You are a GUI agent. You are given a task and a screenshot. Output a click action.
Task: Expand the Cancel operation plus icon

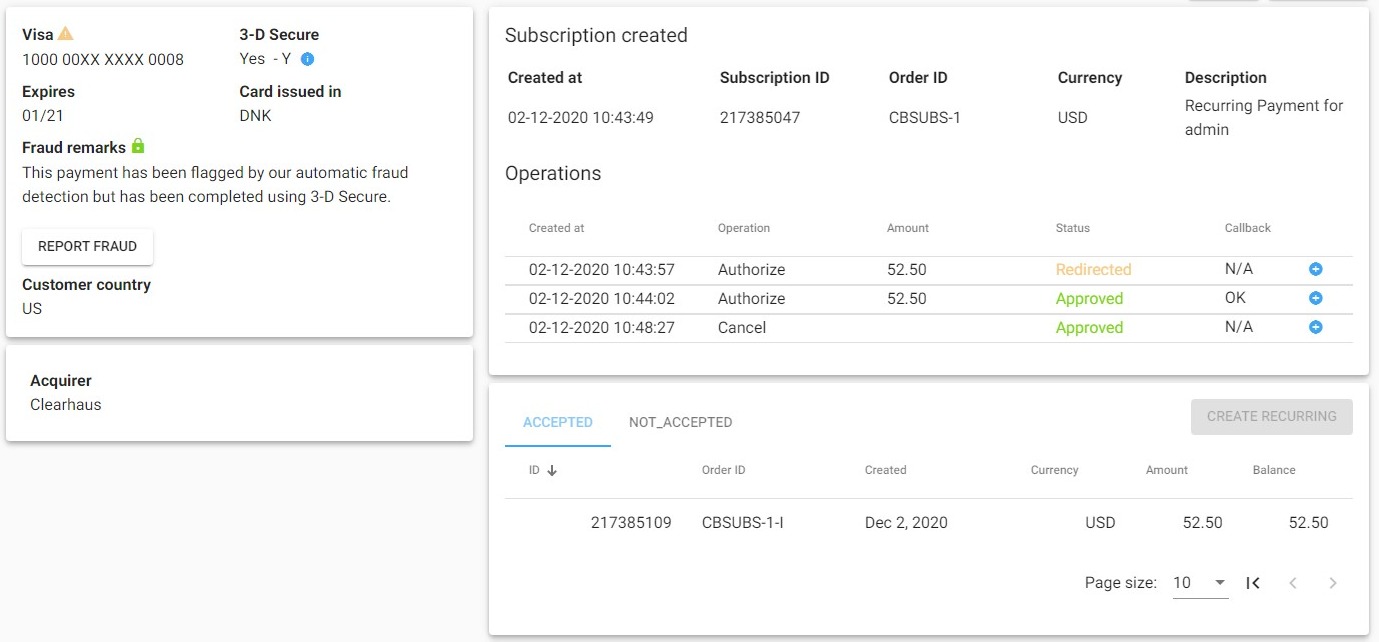point(1315,327)
